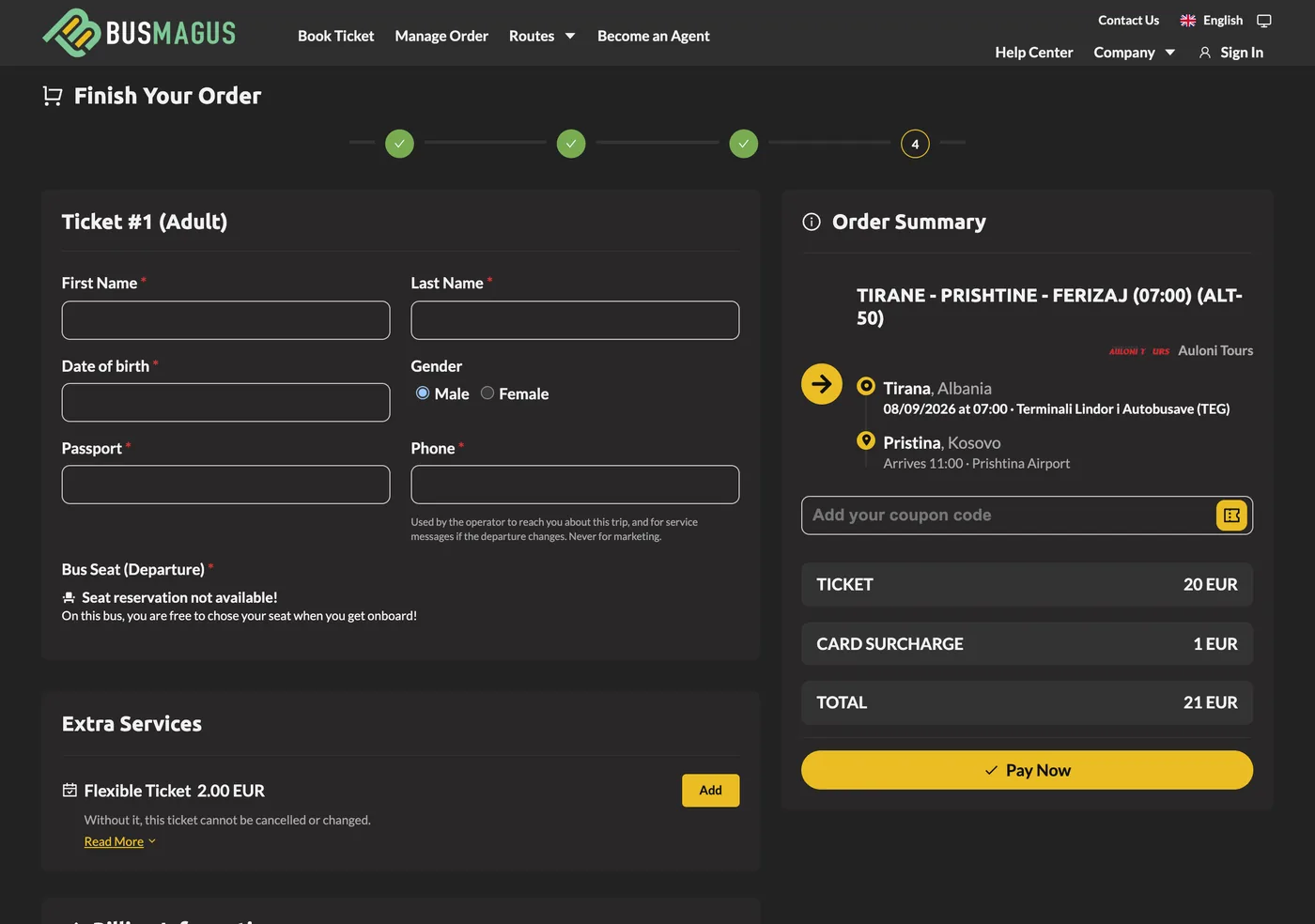Click the monitor display theme icon

tap(1264, 21)
